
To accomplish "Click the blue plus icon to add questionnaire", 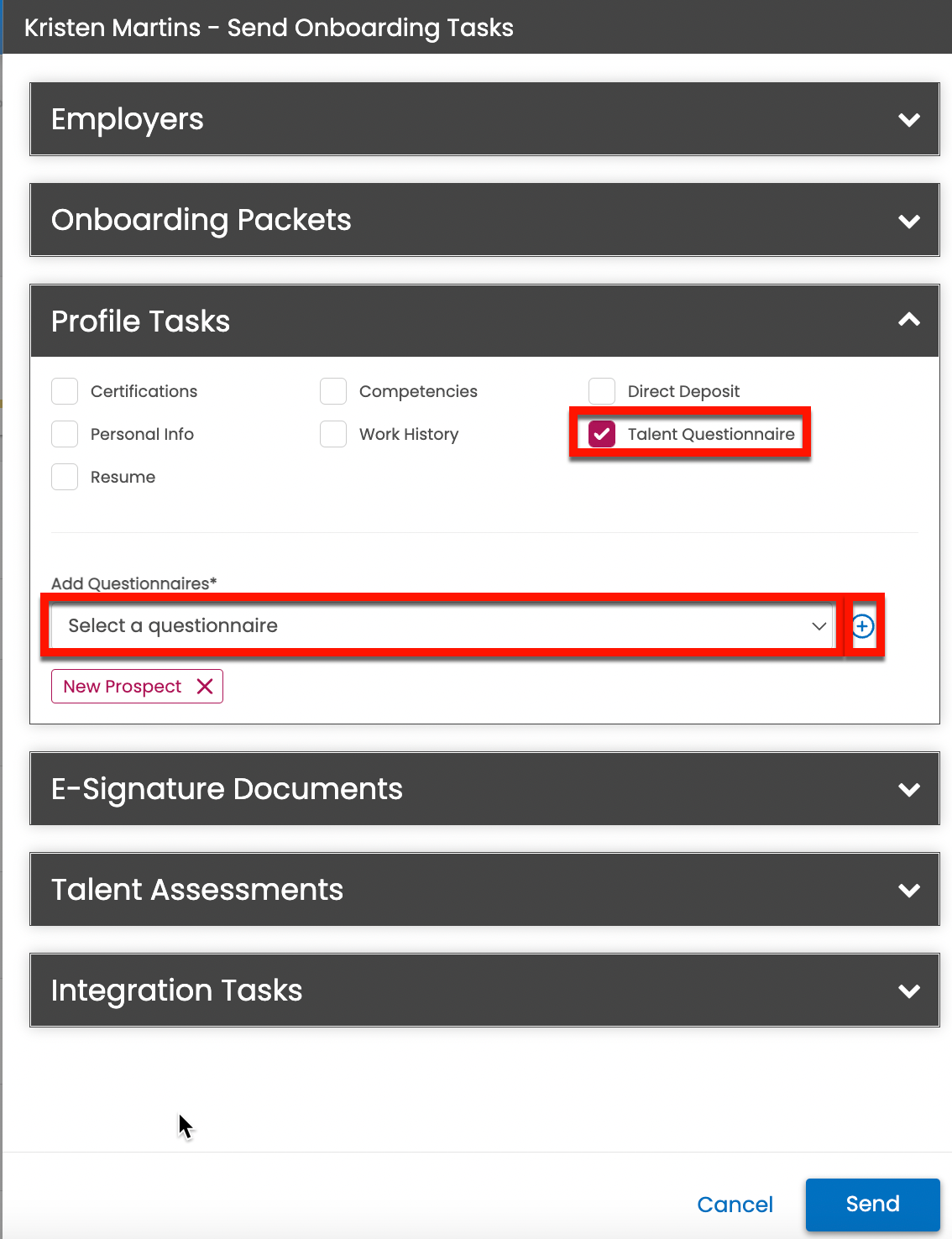I will [x=862, y=626].
